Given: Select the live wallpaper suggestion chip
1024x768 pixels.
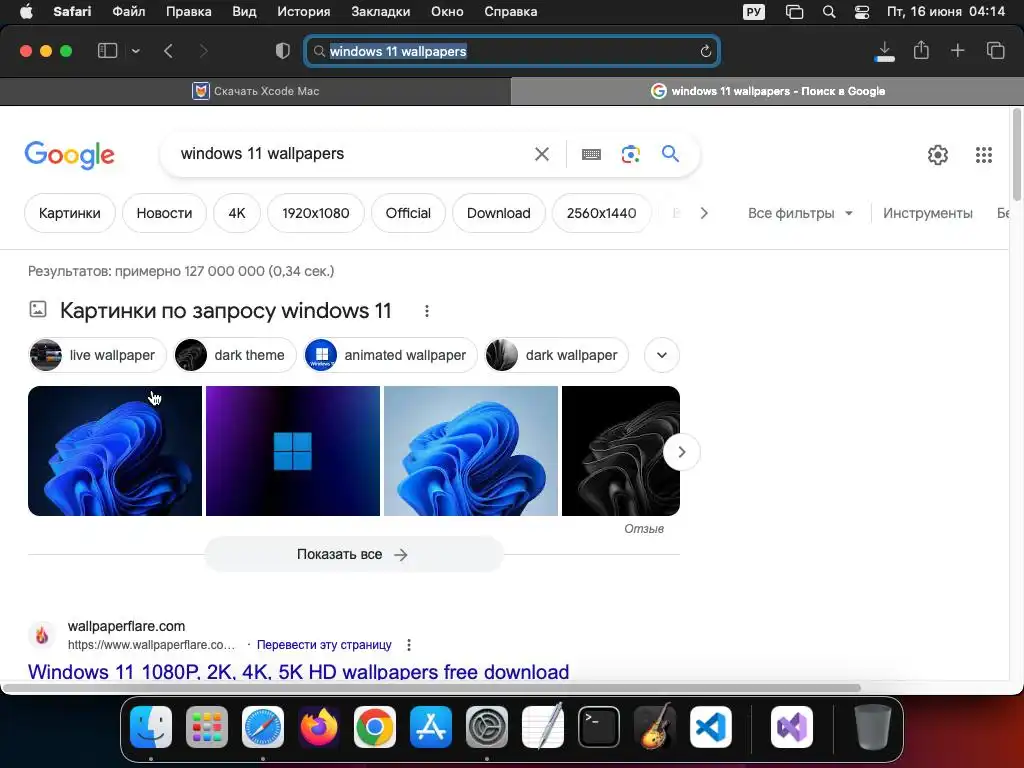Looking at the screenshot, I should coord(97,355).
